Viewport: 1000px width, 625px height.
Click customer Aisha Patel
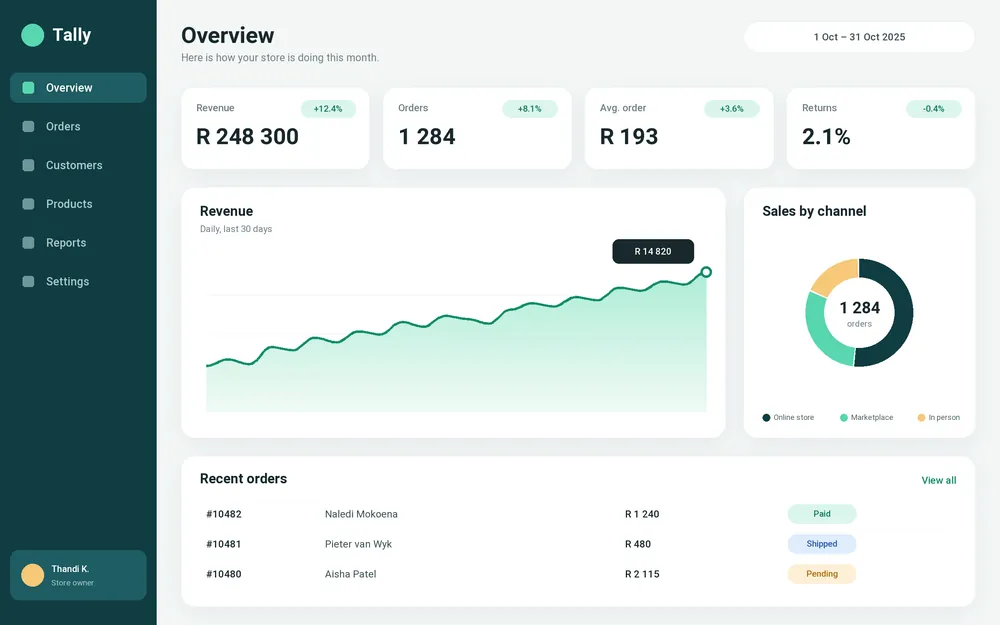click(351, 574)
